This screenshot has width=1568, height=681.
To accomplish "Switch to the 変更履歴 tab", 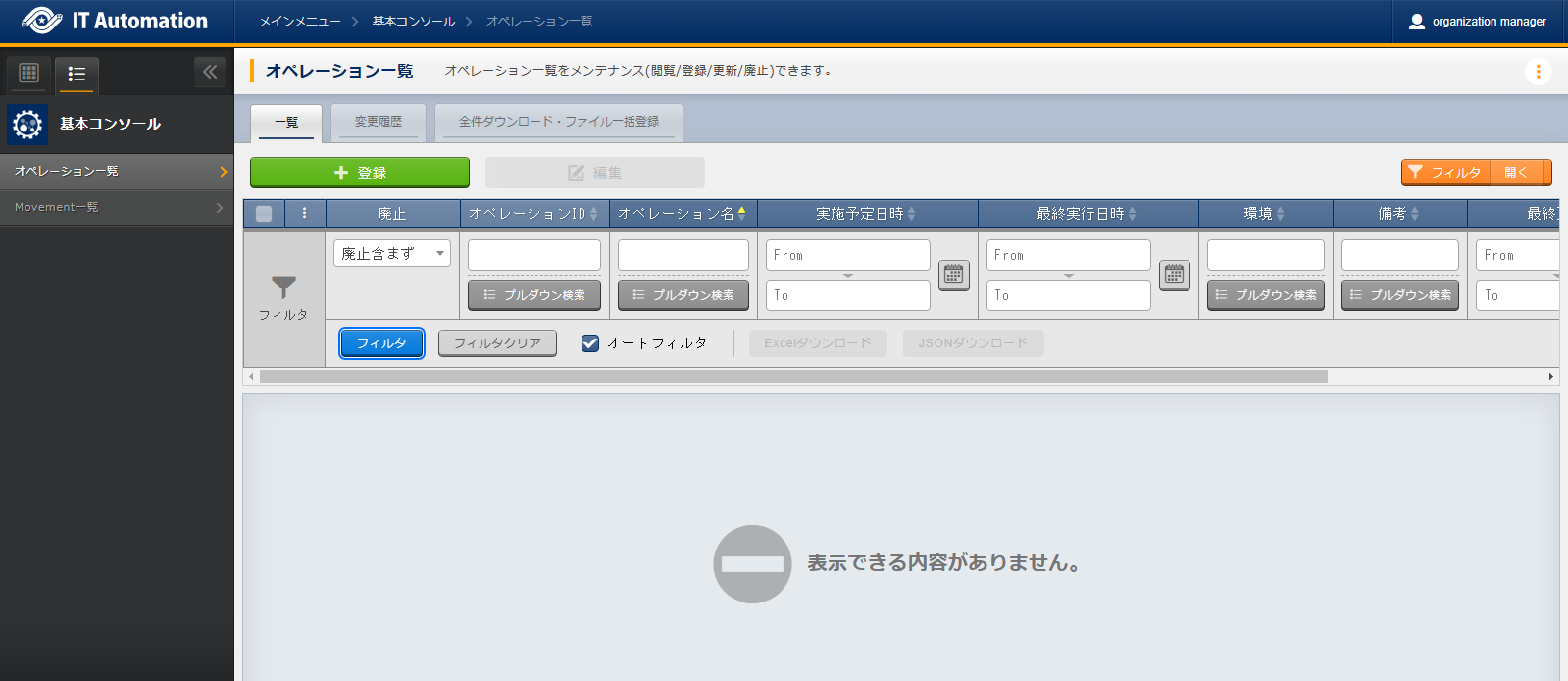I will coord(378,122).
